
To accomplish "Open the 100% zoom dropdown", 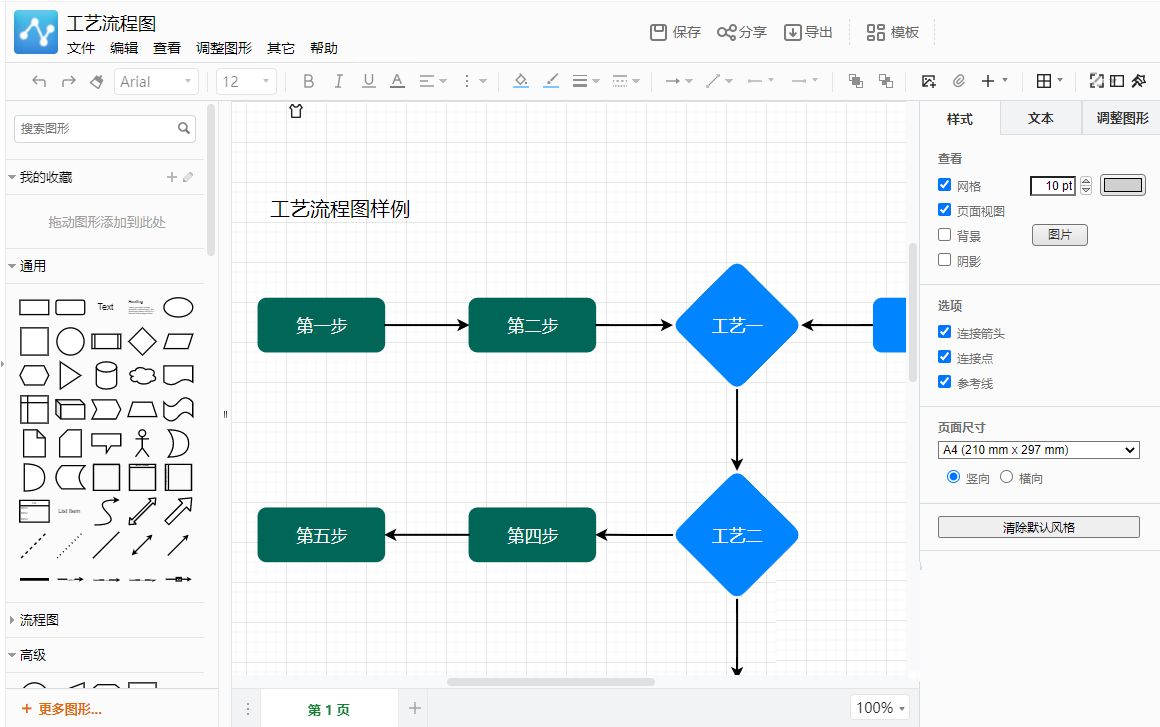I will pos(880,708).
